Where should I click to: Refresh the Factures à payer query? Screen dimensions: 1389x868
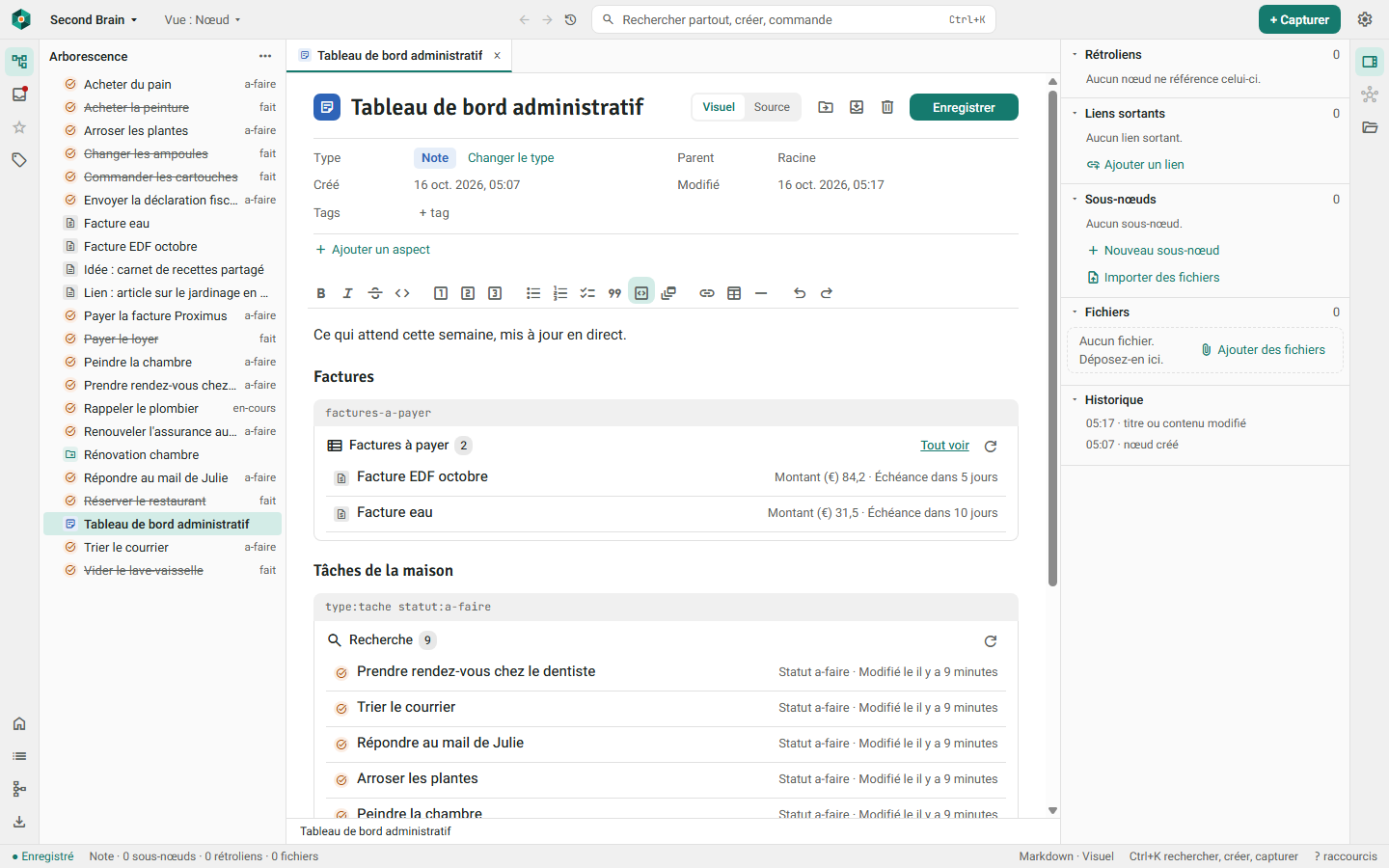991,446
